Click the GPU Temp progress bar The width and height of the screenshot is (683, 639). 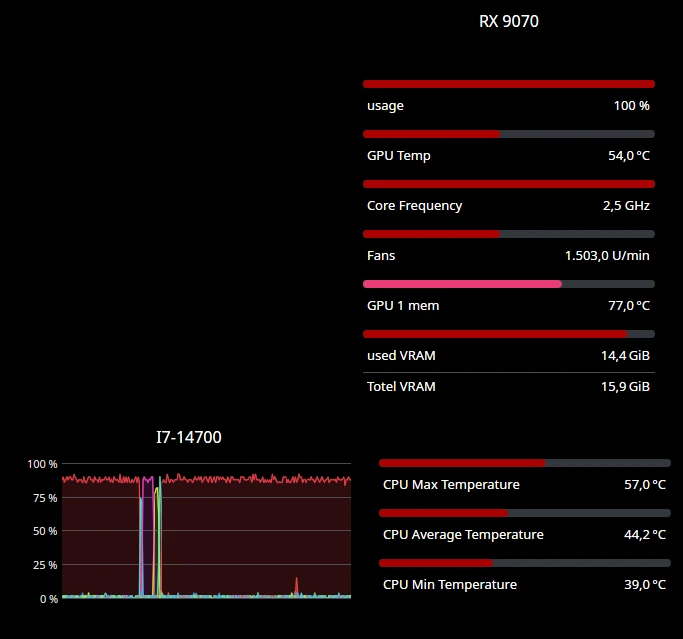[509, 134]
